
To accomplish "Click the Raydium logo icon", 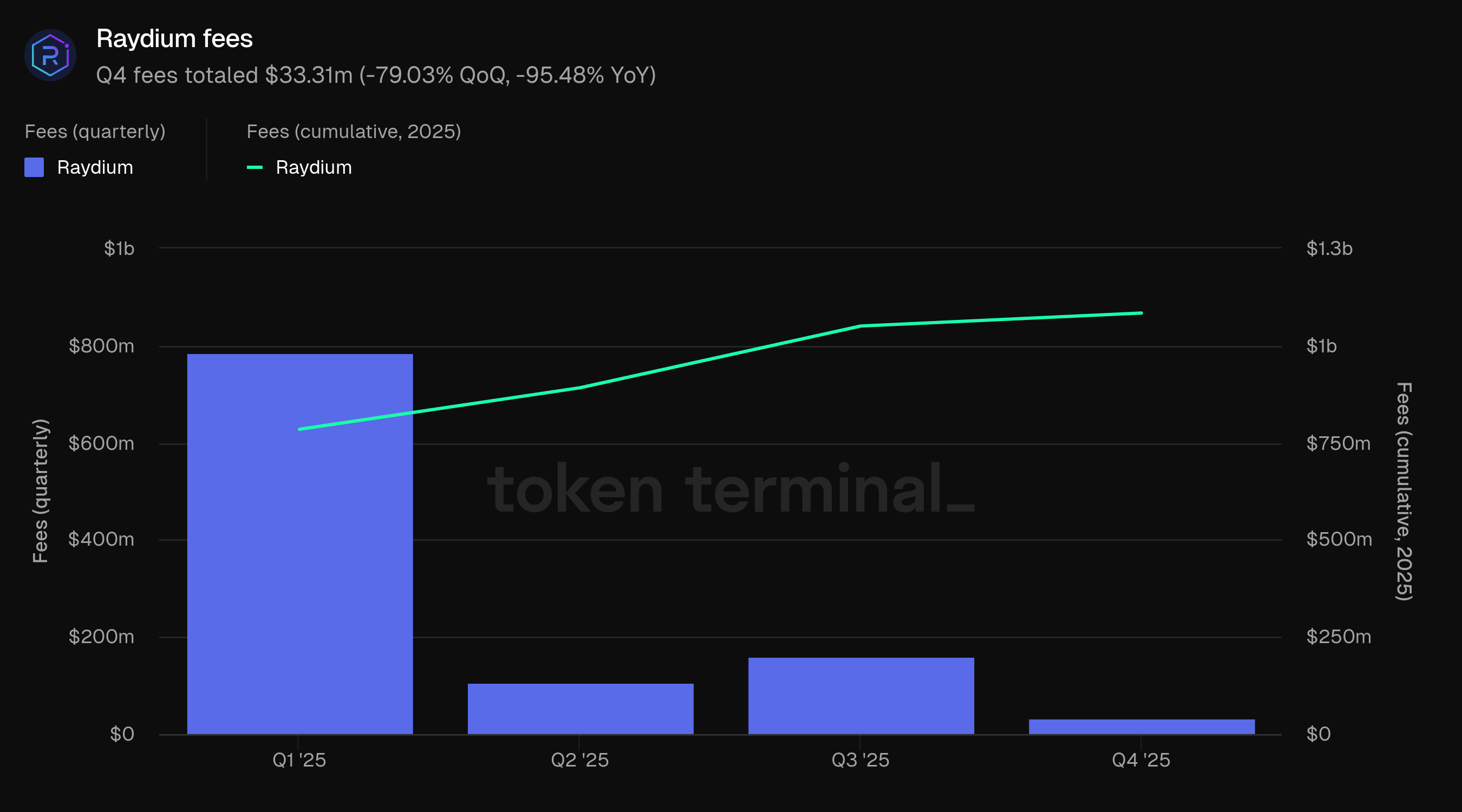I will pyautogui.click(x=50, y=55).
